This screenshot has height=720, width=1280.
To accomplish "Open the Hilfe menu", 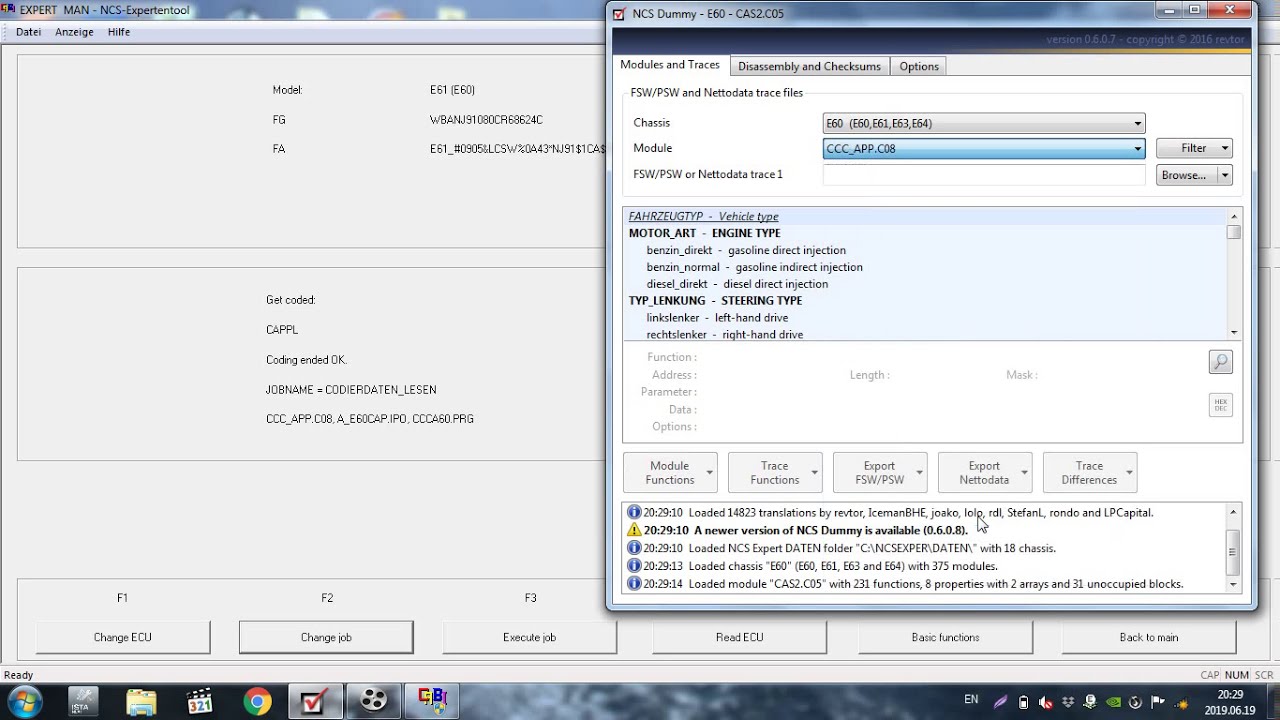I will [119, 32].
